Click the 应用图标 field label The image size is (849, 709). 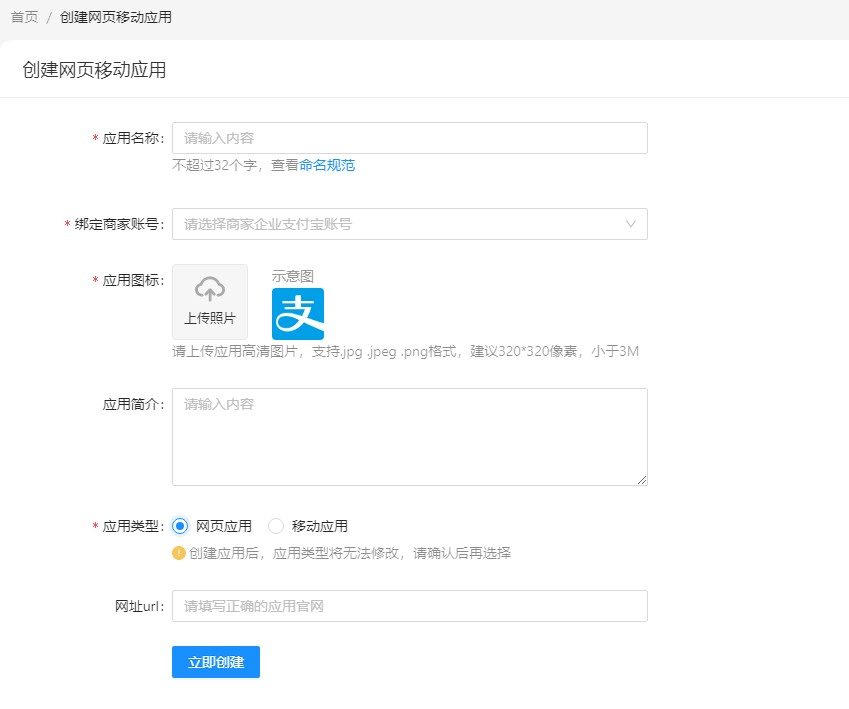point(133,280)
